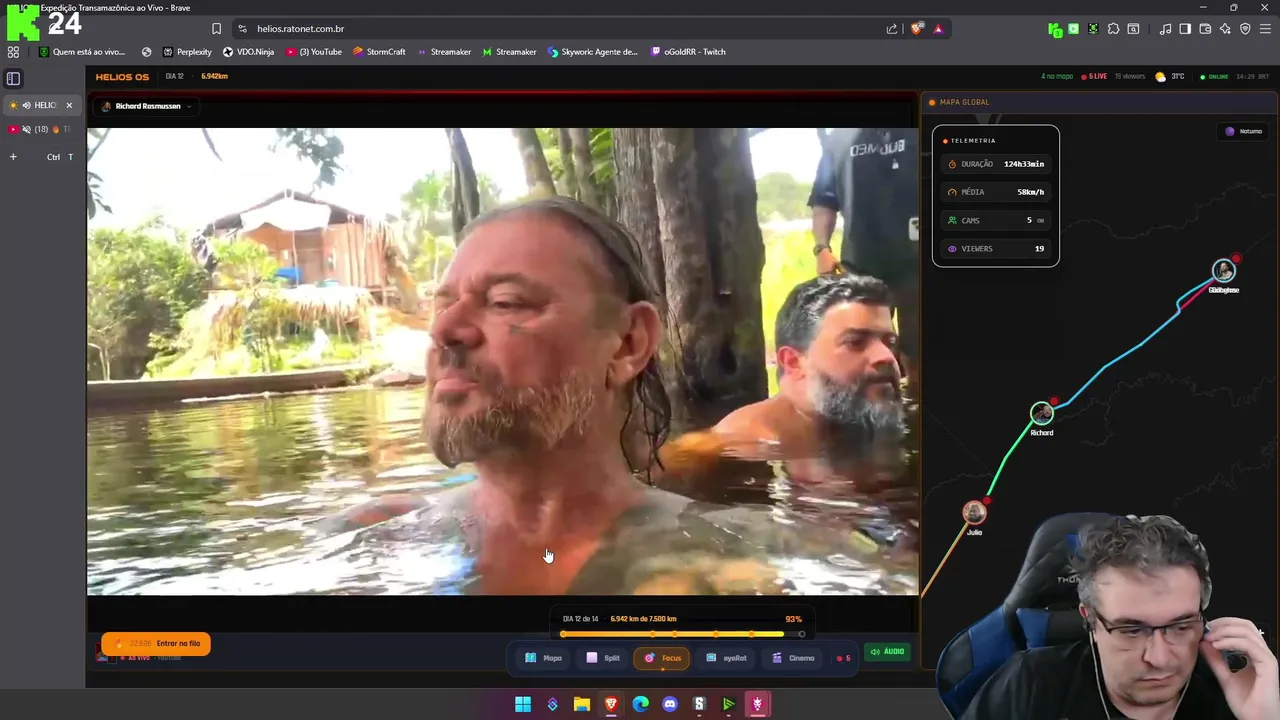The width and height of the screenshot is (1280, 720).
Task: Open Microsoft Edge from the taskbar
Action: click(641, 704)
